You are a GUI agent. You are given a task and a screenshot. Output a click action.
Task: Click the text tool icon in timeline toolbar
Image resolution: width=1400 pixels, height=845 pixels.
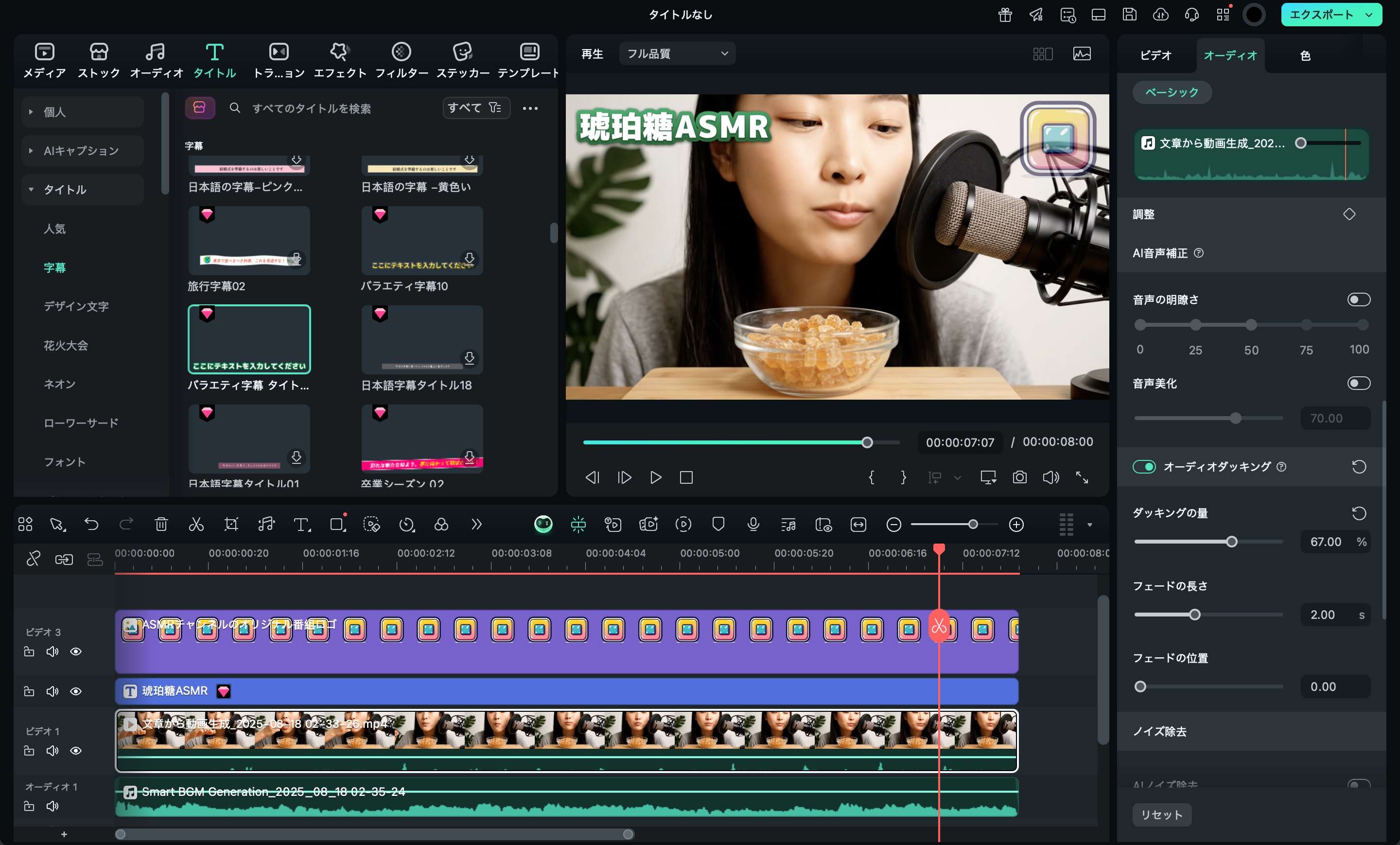302,524
